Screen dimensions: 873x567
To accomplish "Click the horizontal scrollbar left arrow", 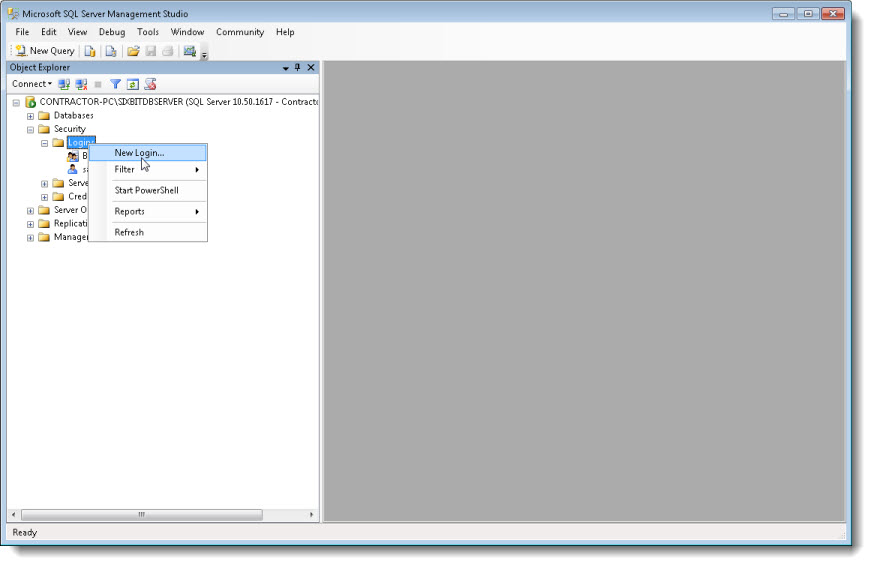I will tap(14, 515).
